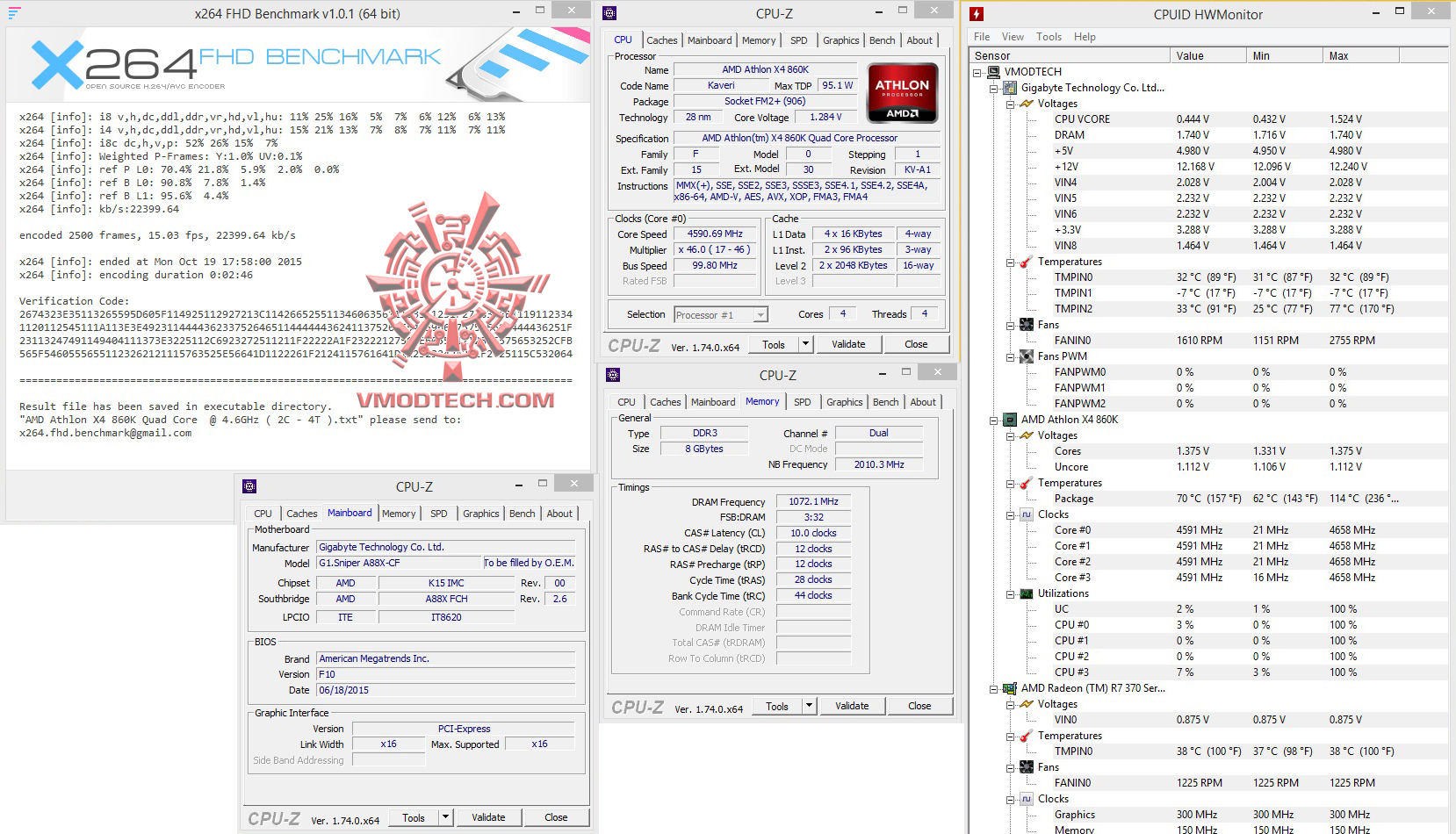Click the Utilizations node icon
1456x834 pixels.
1027,593
